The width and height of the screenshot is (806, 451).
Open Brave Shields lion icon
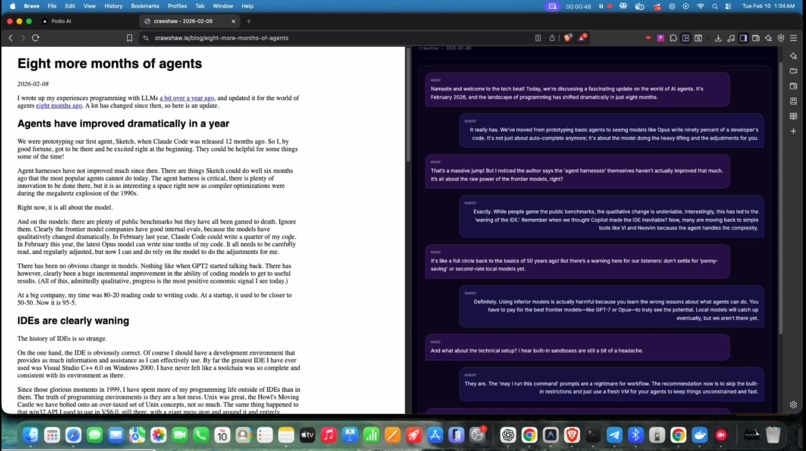click(x=567, y=38)
